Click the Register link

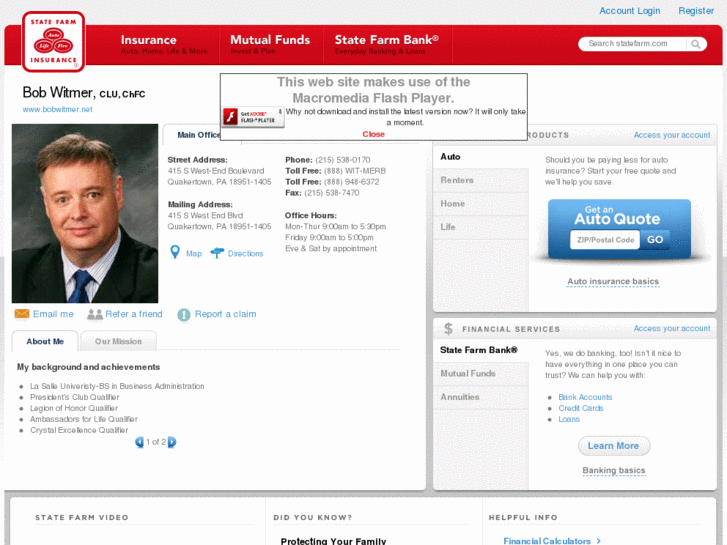point(696,11)
